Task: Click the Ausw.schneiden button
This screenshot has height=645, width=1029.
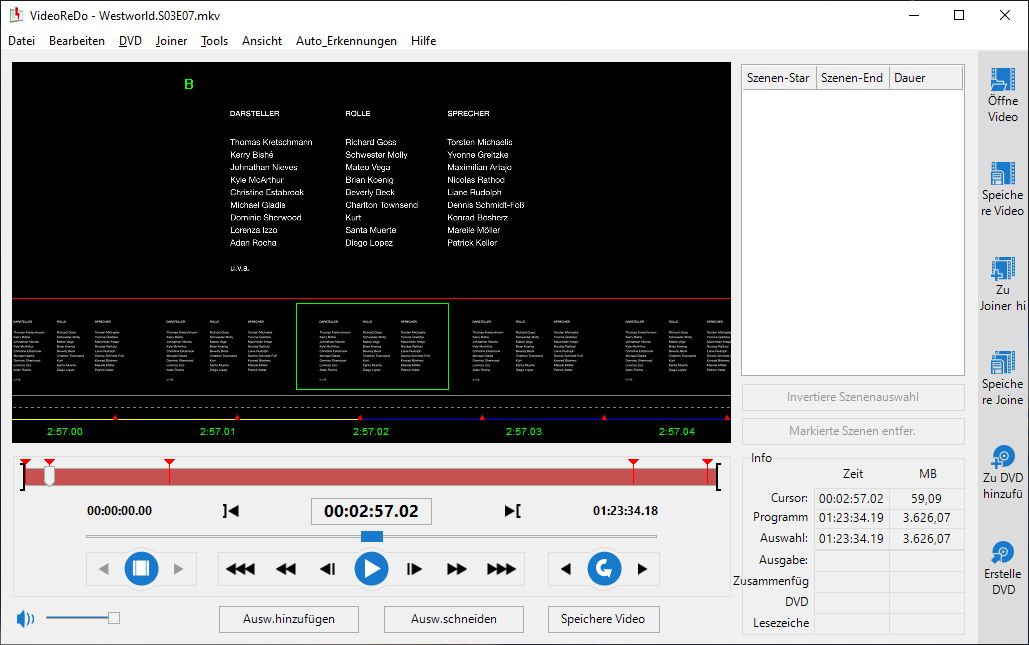Action: point(453,619)
